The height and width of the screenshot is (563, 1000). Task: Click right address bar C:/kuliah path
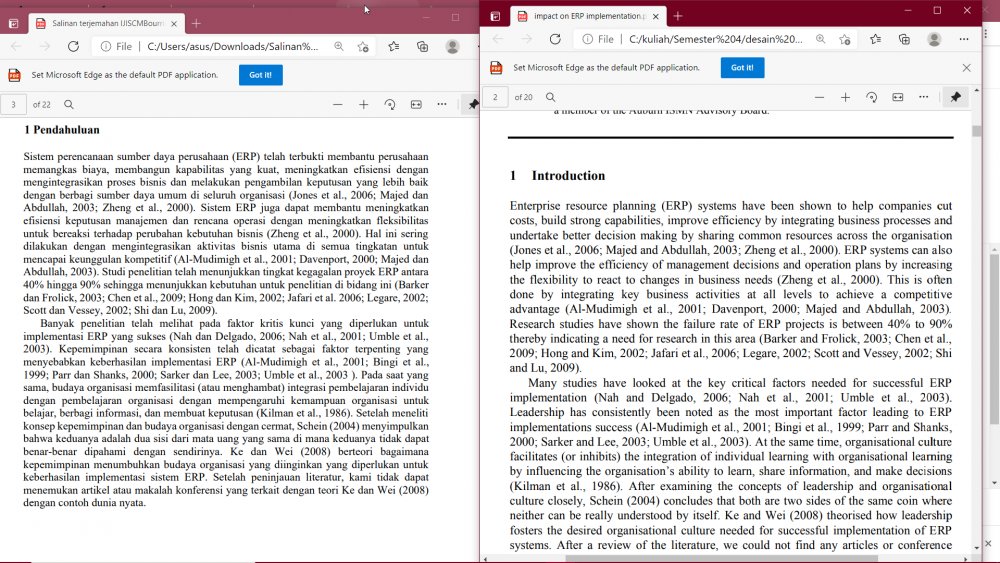tap(716, 39)
